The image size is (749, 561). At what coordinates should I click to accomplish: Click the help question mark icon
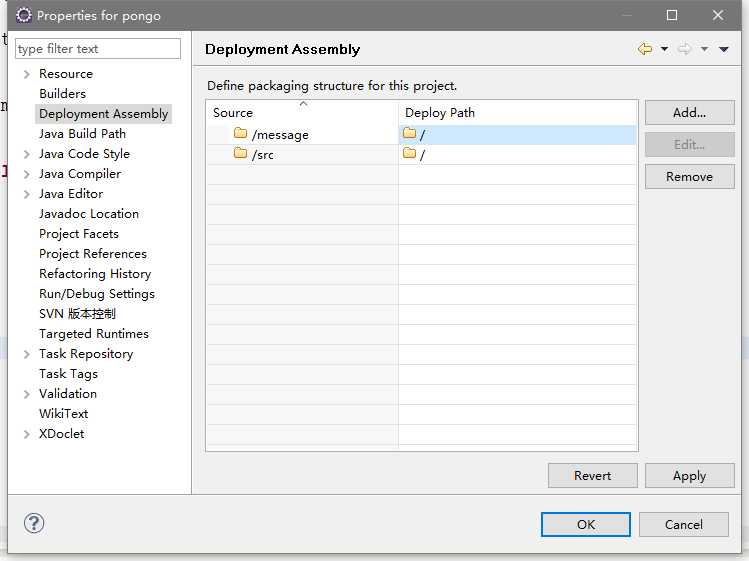click(34, 523)
